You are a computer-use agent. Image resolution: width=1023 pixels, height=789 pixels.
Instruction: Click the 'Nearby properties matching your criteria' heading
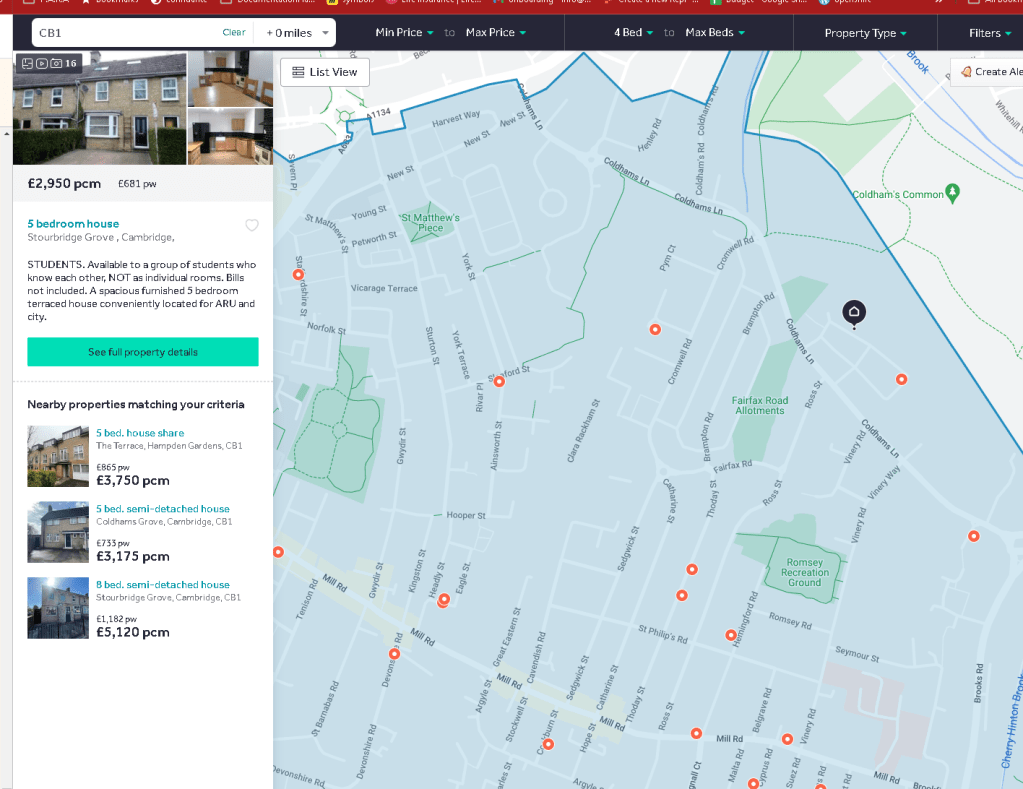136,405
